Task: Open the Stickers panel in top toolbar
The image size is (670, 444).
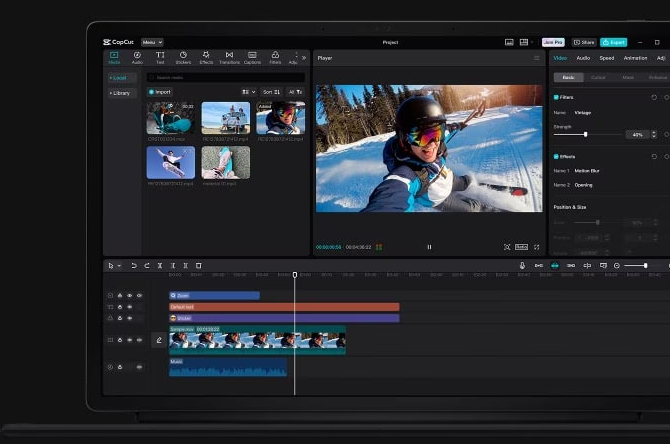Action: pyautogui.click(x=183, y=57)
